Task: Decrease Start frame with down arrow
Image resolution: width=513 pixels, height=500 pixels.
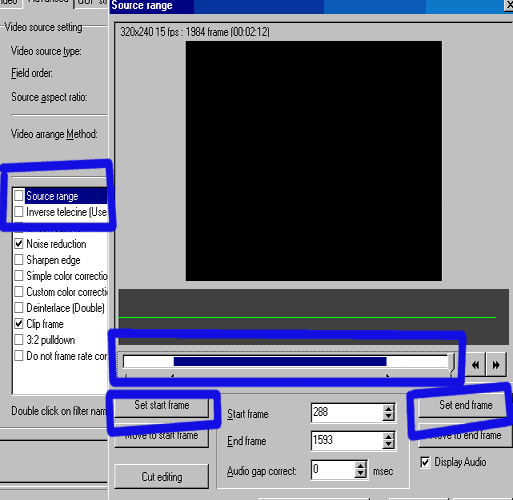Action: pos(388,417)
